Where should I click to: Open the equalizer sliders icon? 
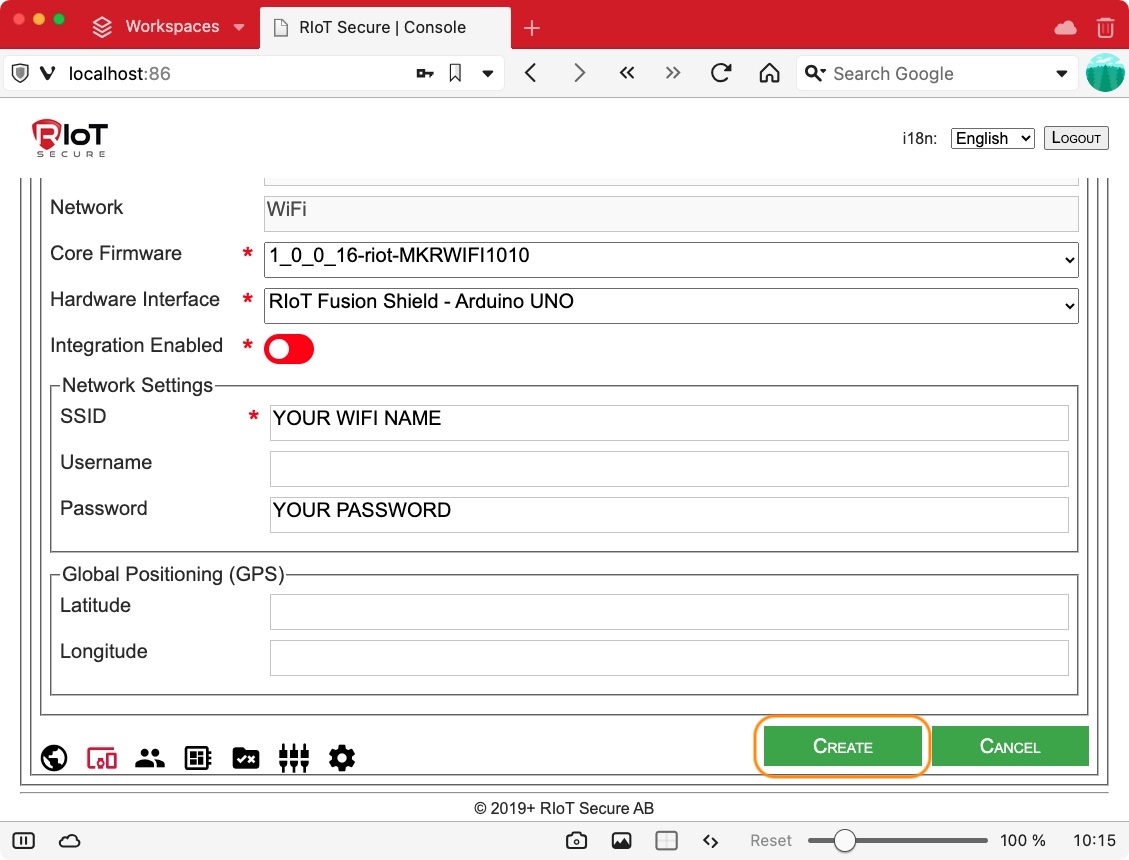pyautogui.click(x=294, y=759)
